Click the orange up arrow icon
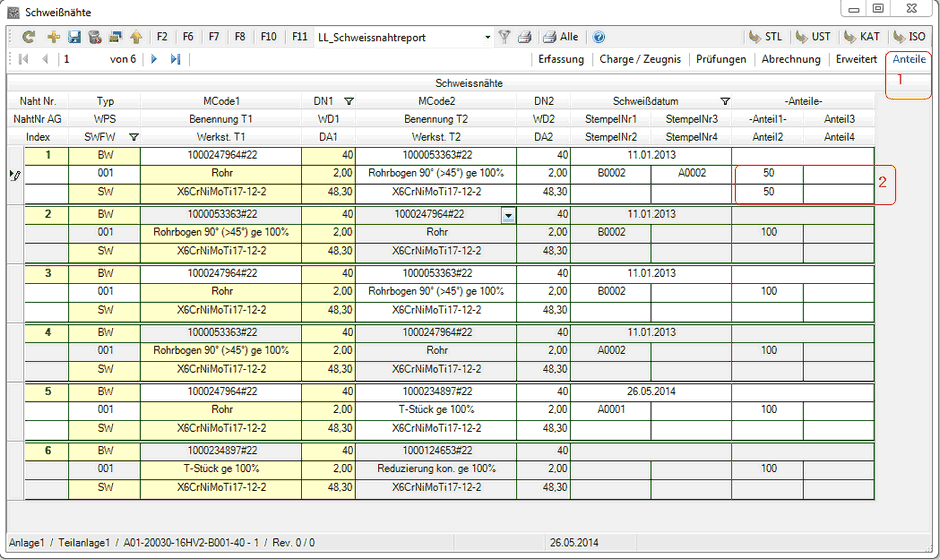The image size is (940, 559). (x=135, y=37)
